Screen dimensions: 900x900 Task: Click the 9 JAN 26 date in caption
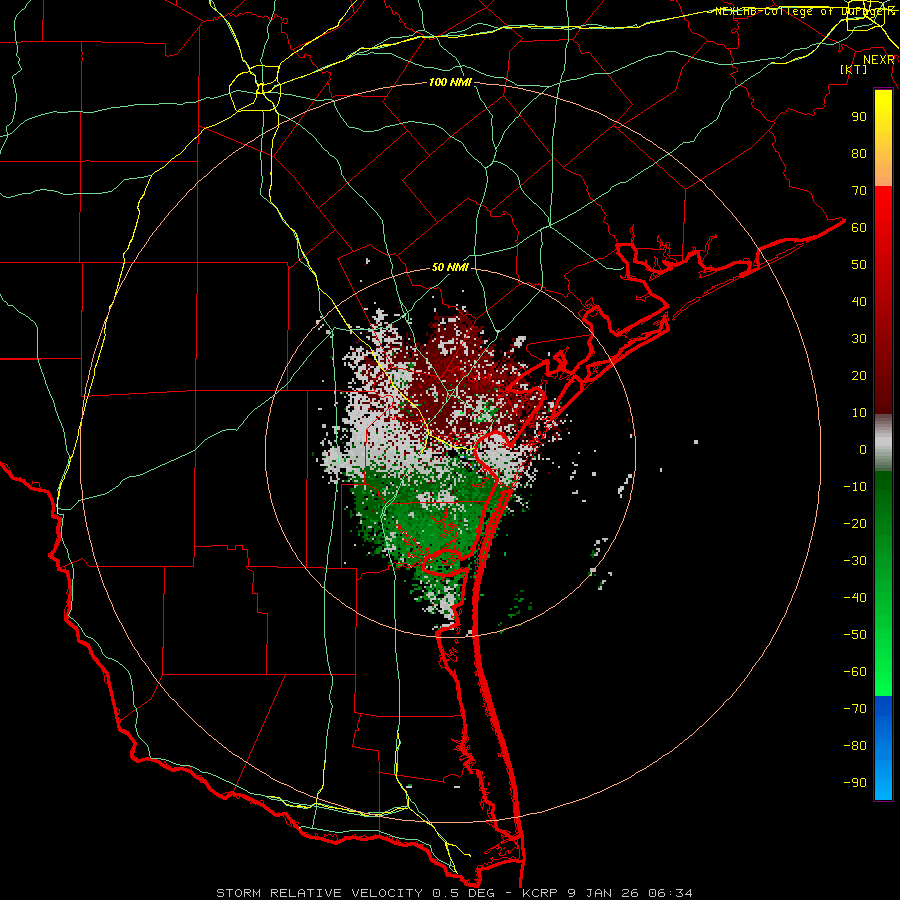[603, 893]
